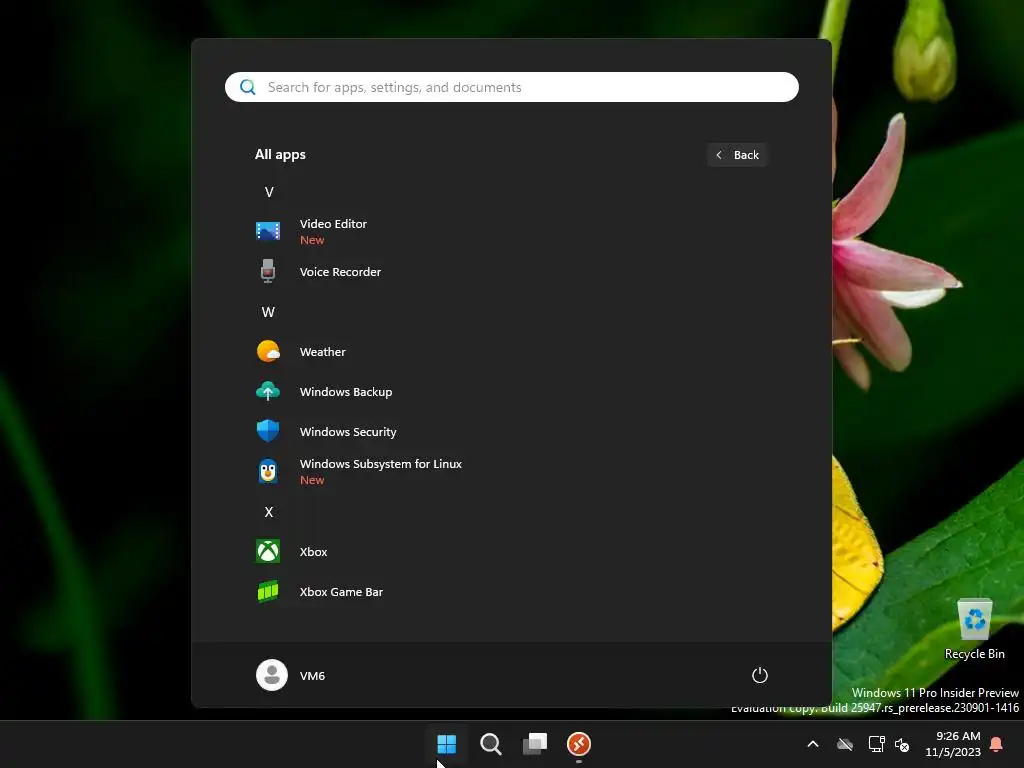Click the Start menu search field
The image size is (1024, 768).
pyautogui.click(x=512, y=87)
